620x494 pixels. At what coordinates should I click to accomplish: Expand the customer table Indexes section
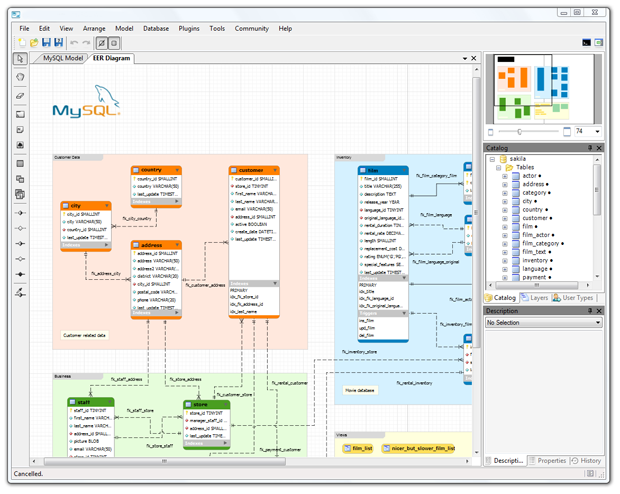(275, 284)
